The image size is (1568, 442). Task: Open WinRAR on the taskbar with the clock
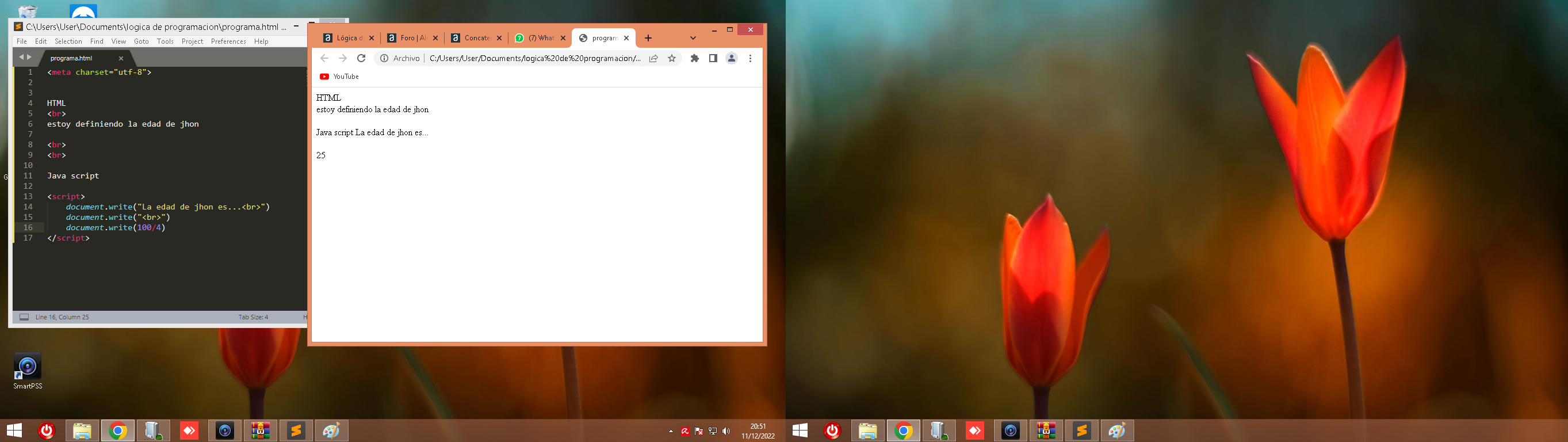pos(261,430)
